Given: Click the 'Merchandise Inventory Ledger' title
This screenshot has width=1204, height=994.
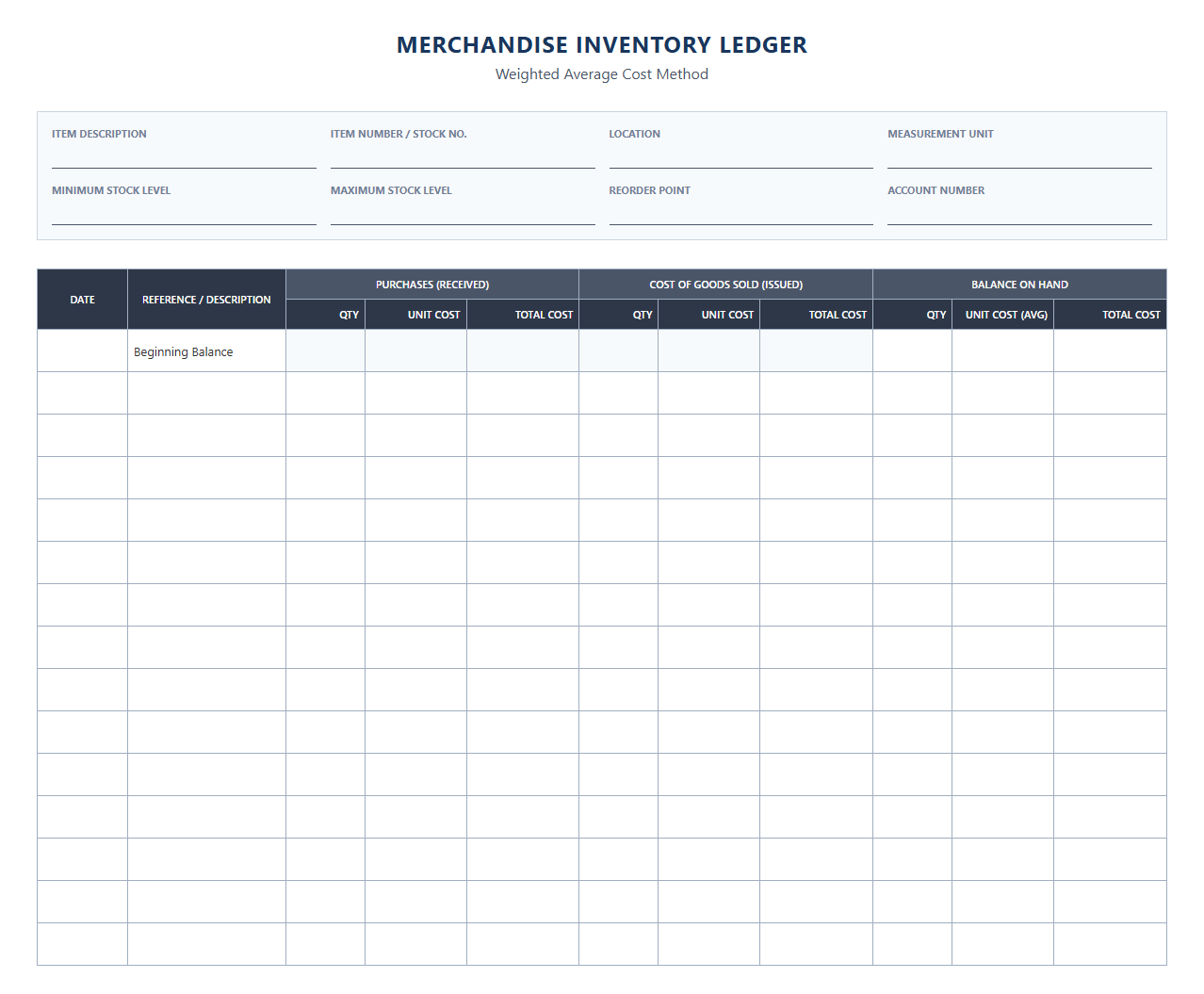Looking at the screenshot, I should point(602,45).
